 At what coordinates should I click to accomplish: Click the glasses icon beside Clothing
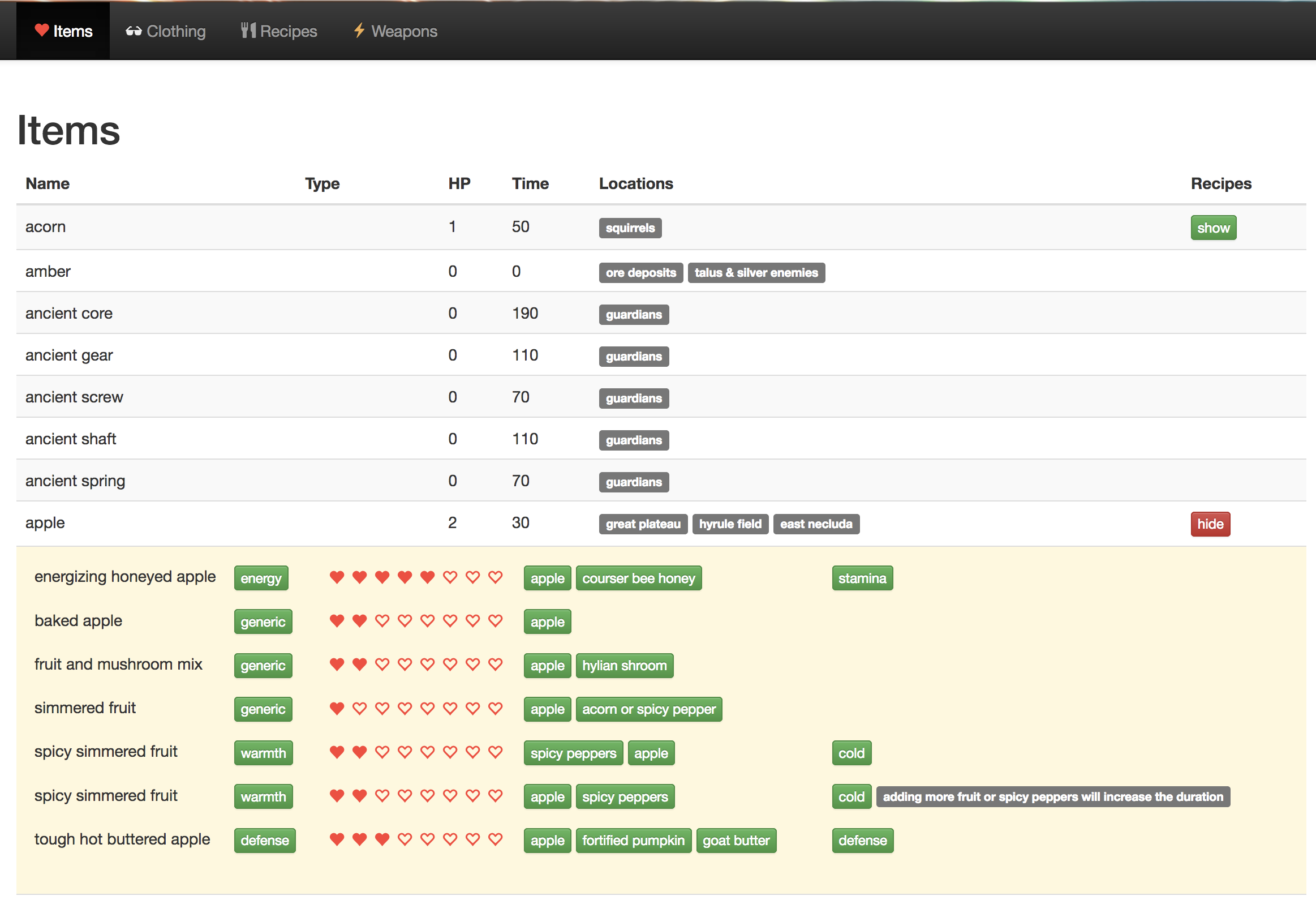point(134,31)
